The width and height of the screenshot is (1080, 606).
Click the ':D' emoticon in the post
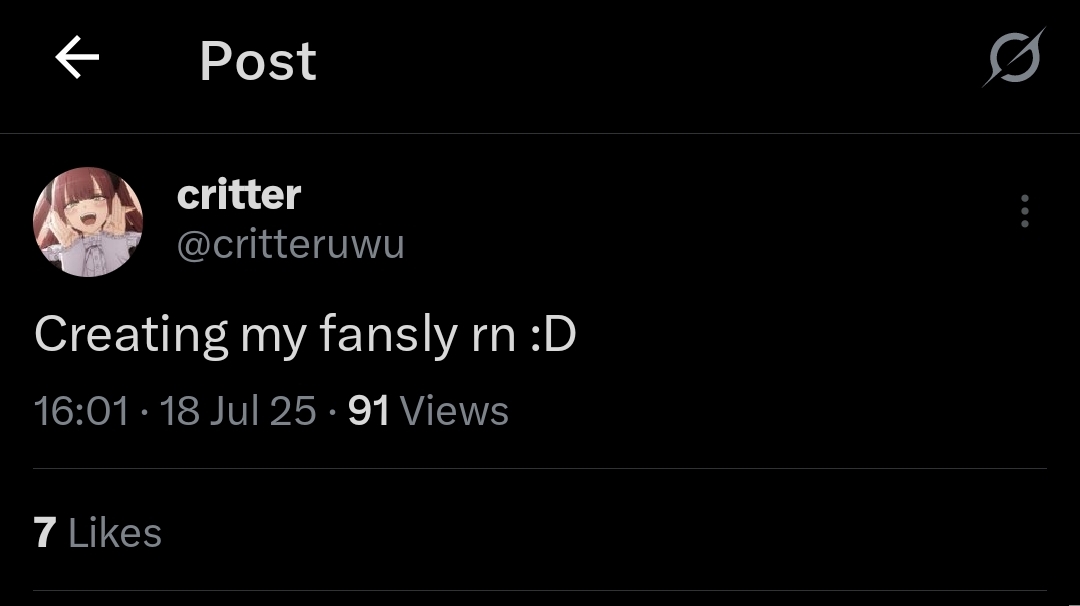(553, 335)
